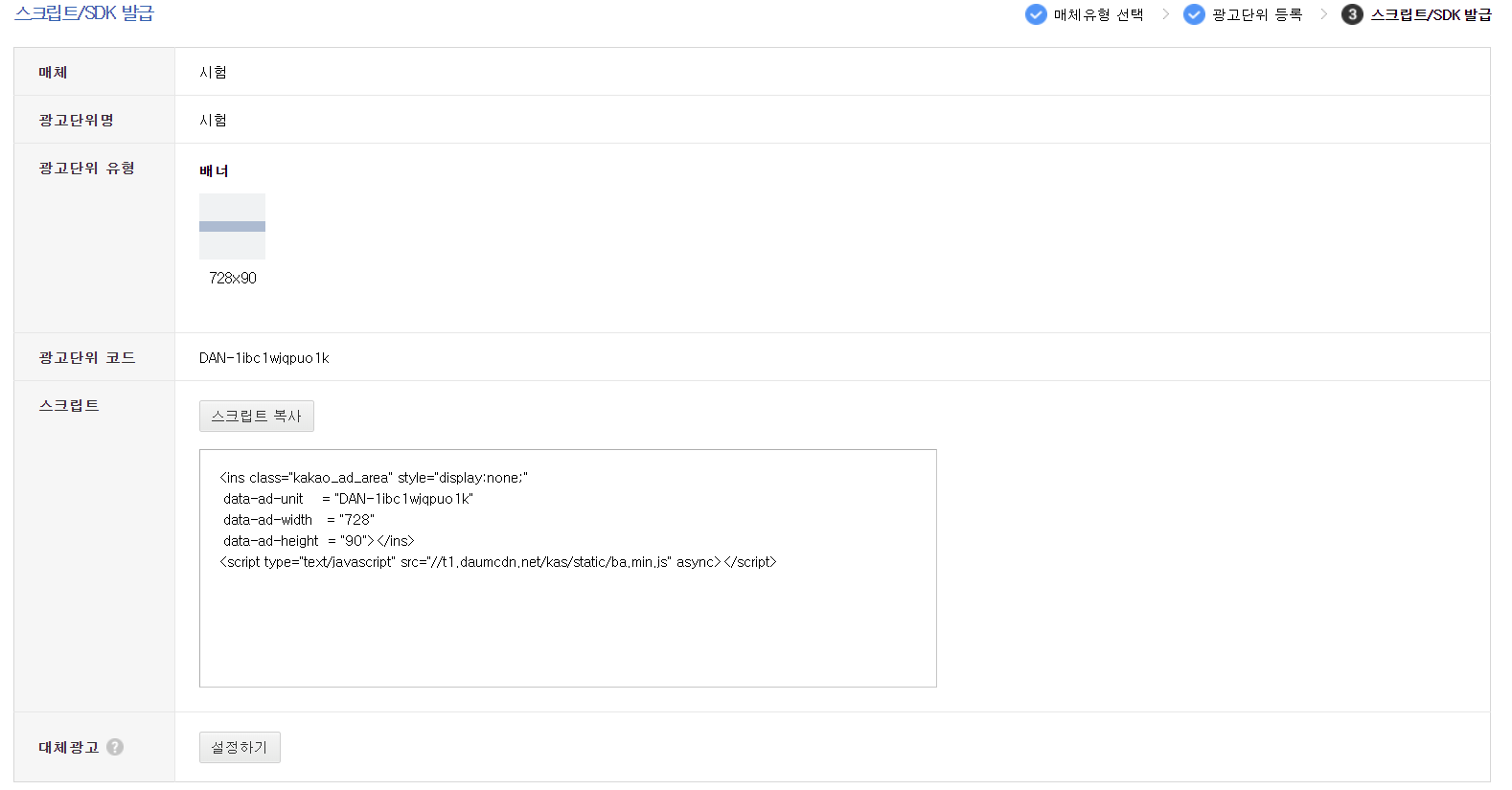1512x790 pixels.
Task: Click the 설정하기 button for 대체광고
Action: coord(240,747)
